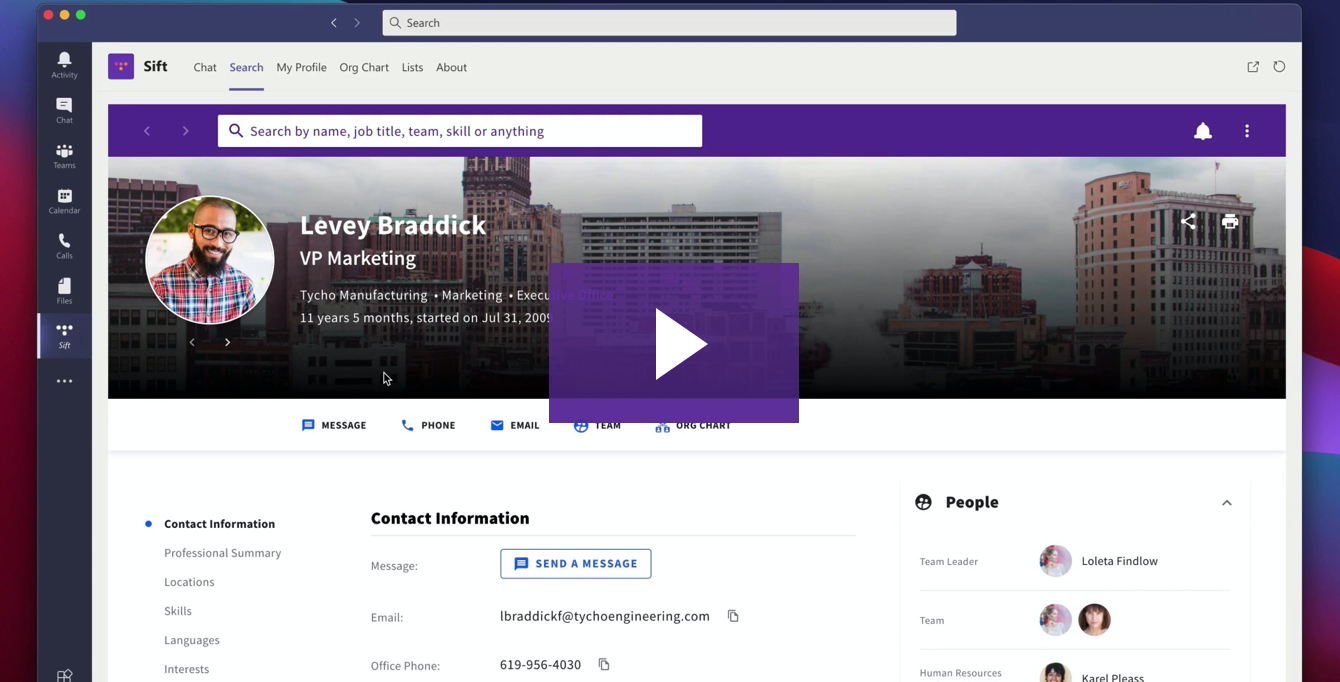
Task: Jump to the Languages section
Action: coord(192,640)
